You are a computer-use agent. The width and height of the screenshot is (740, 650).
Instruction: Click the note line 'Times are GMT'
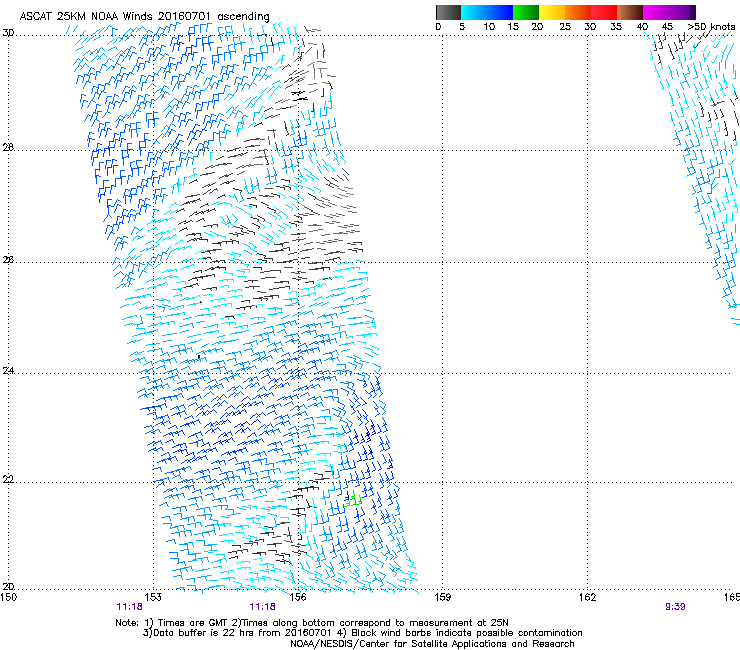[x=193, y=623]
